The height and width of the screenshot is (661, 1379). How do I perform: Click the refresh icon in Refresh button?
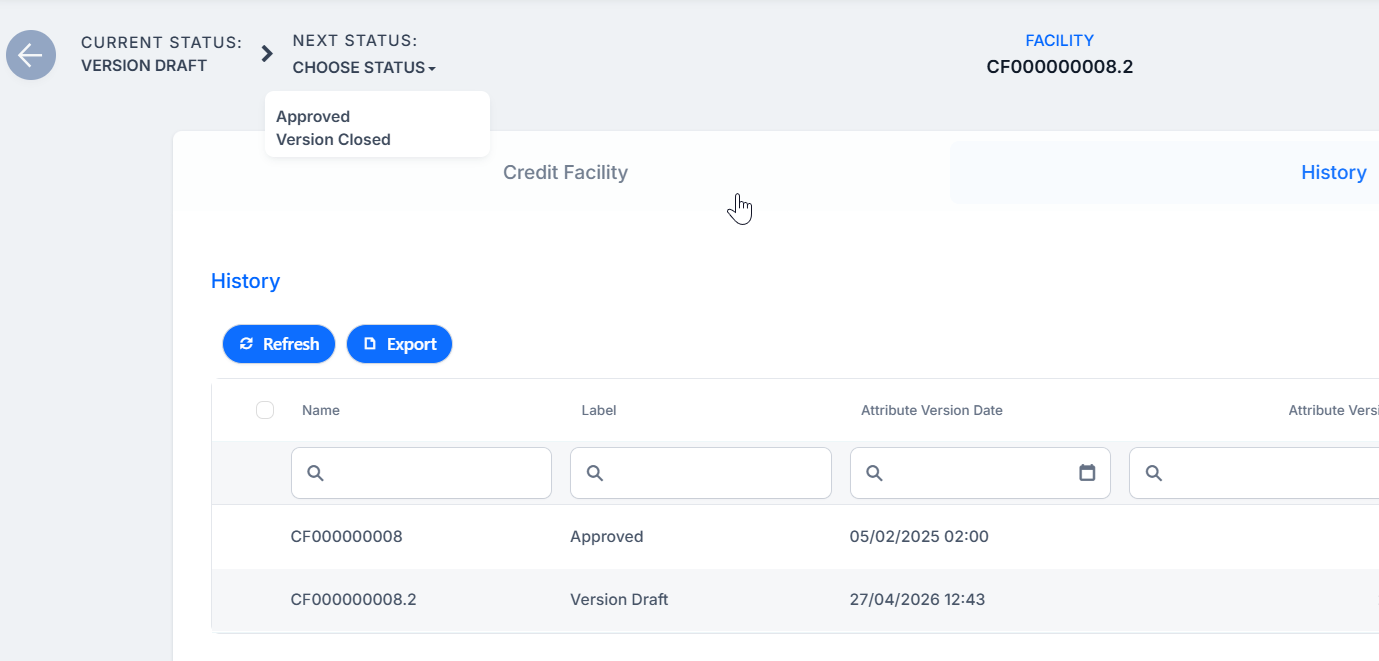tap(247, 343)
